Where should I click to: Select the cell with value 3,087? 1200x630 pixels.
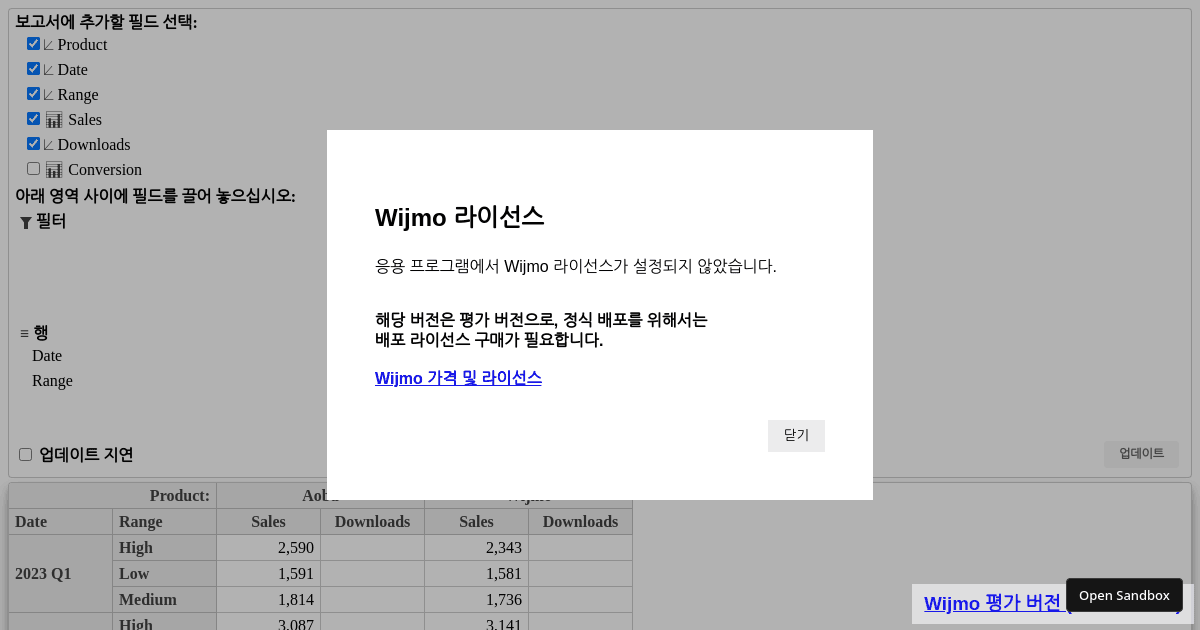pyautogui.click(x=269, y=622)
